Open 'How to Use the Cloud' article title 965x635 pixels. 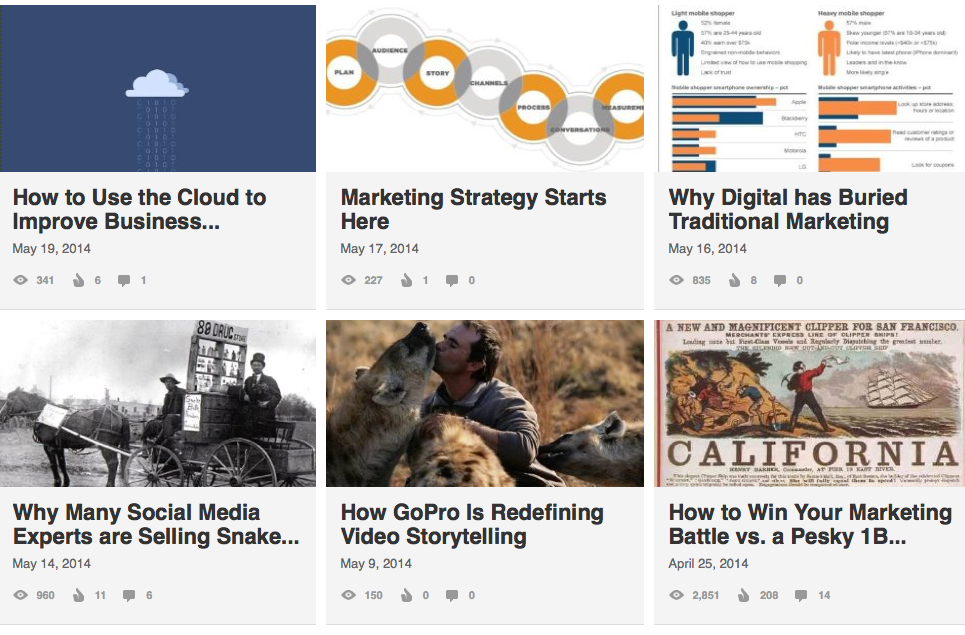pos(139,209)
